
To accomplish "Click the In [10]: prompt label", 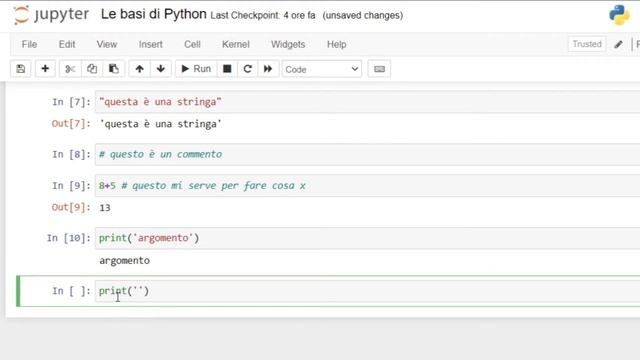I will [69, 238].
